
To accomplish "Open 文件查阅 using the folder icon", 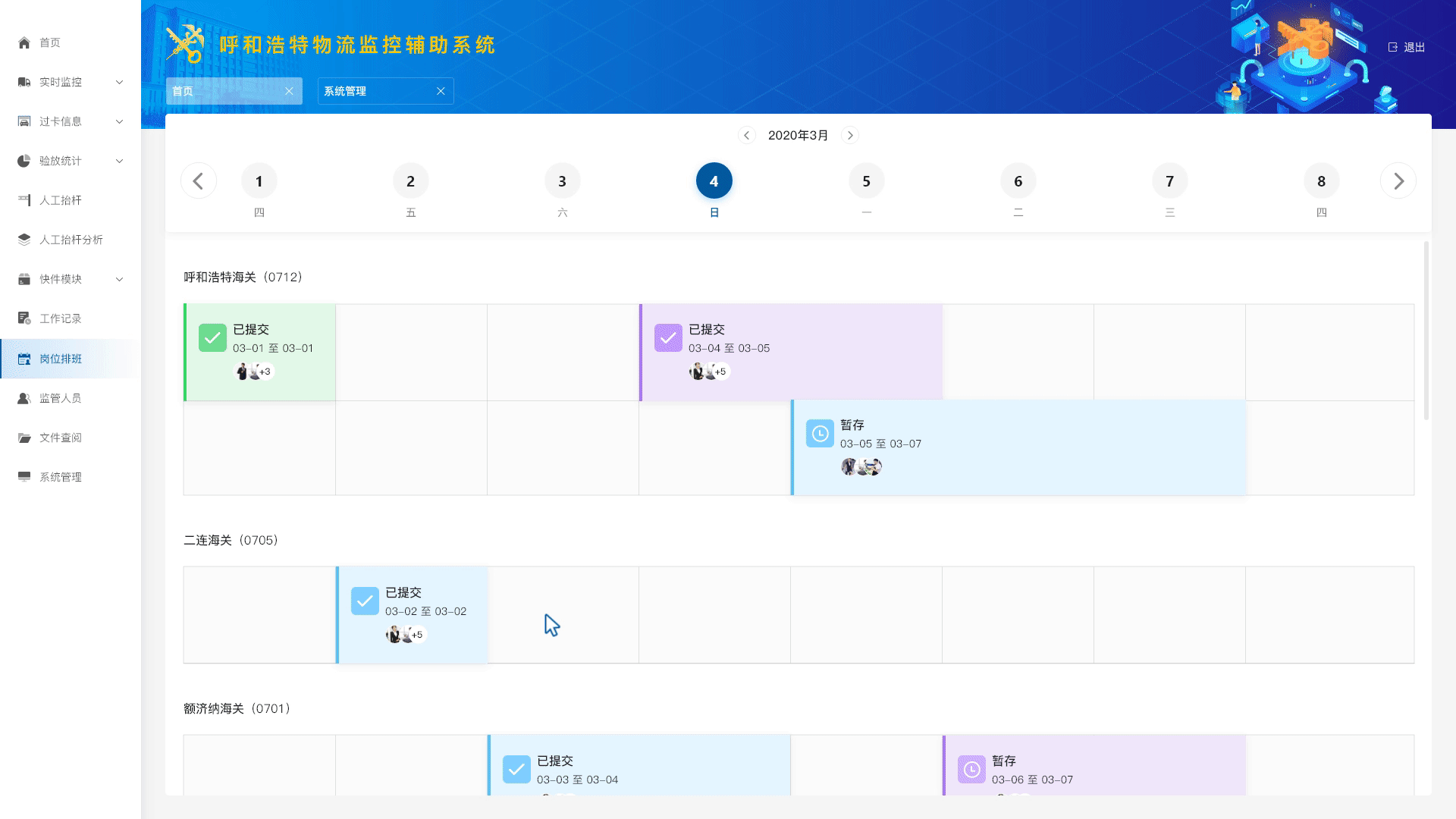I will pyautogui.click(x=23, y=437).
